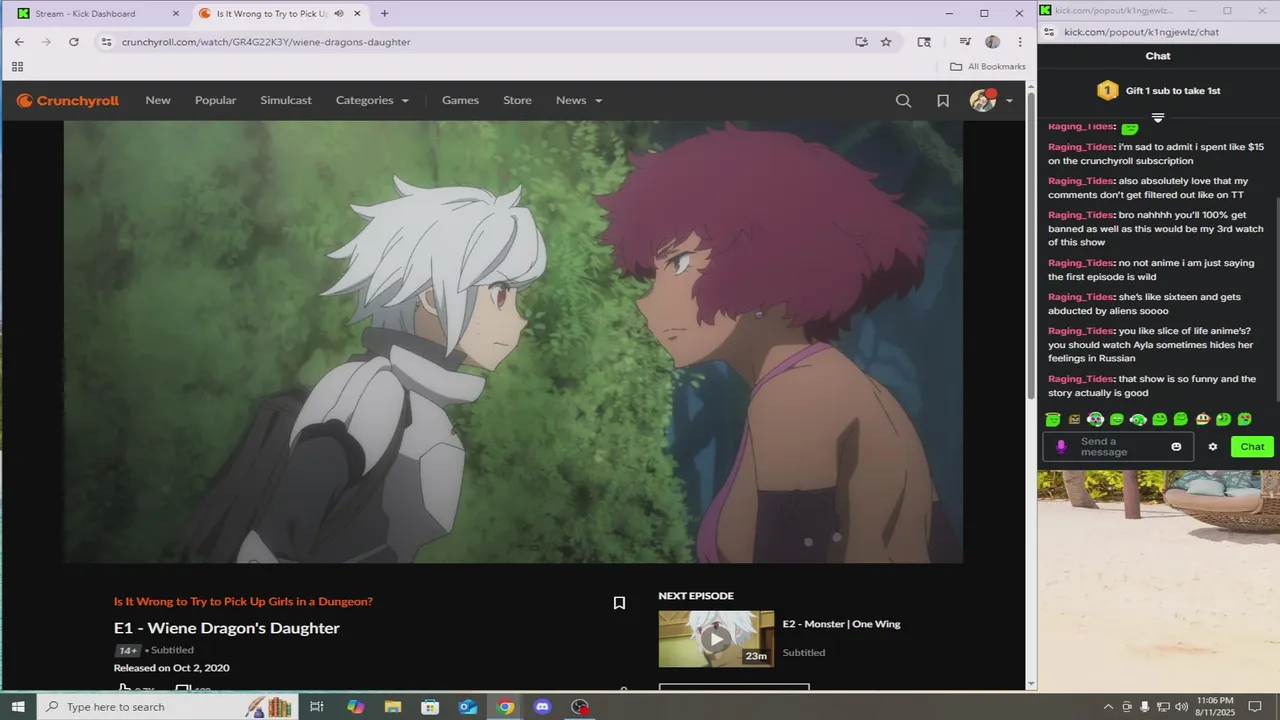Open File Explorer from the taskbar
Viewport: 1280px width, 720px height.
[x=392, y=707]
